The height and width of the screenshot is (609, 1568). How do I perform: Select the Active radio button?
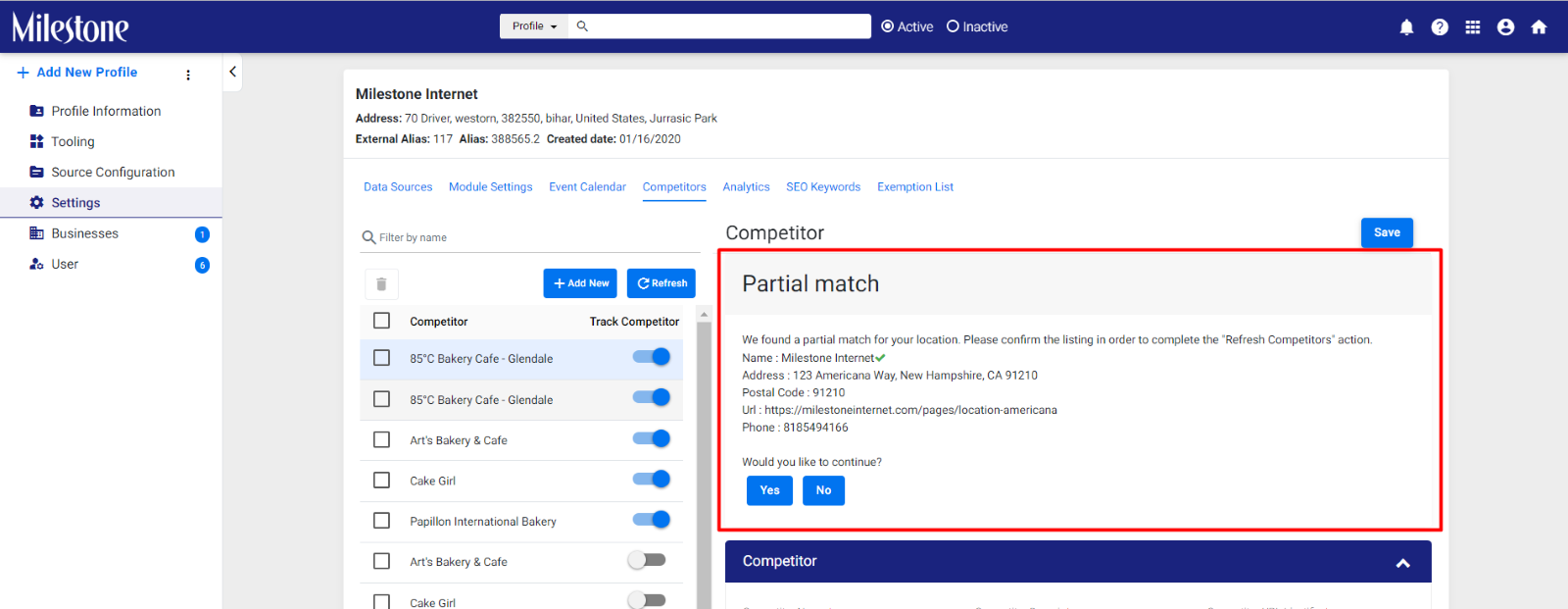pos(888,26)
